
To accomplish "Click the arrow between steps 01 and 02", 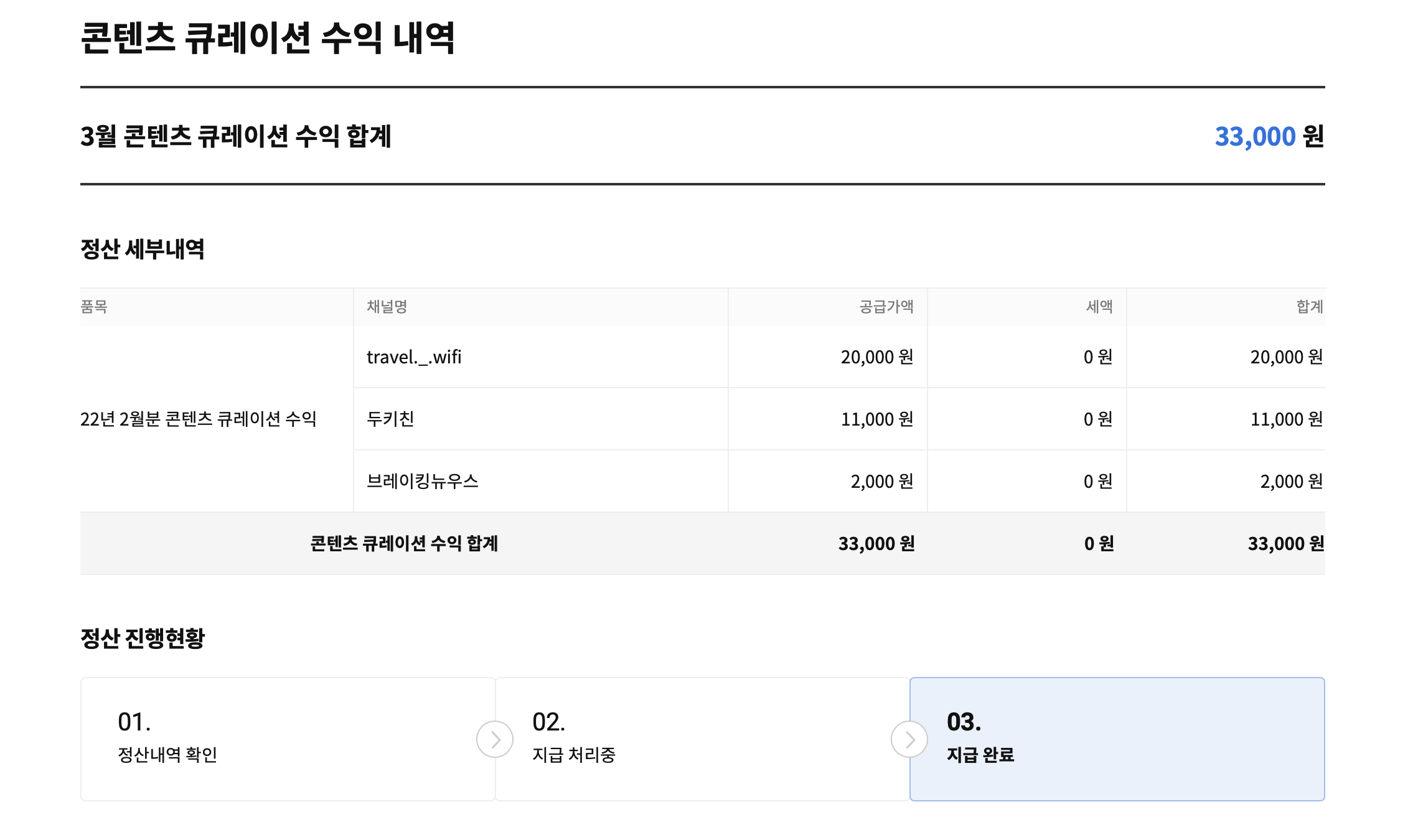I will (x=495, y=739).
